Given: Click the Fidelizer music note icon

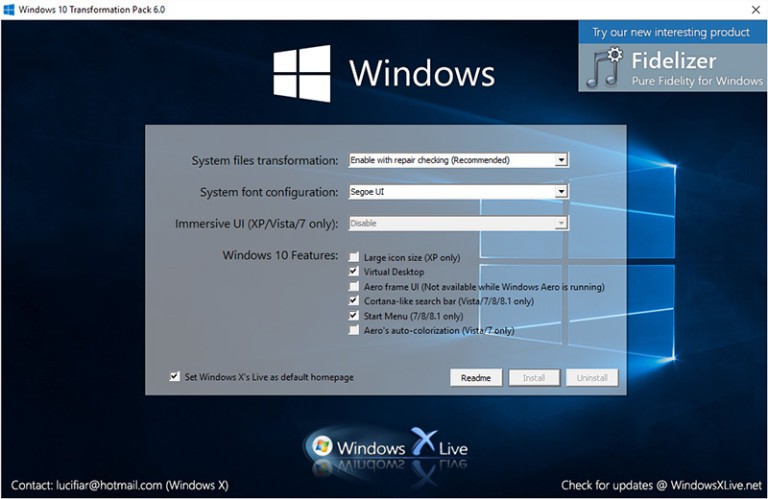Looking at the screenshot, I should tap(604, 67).
